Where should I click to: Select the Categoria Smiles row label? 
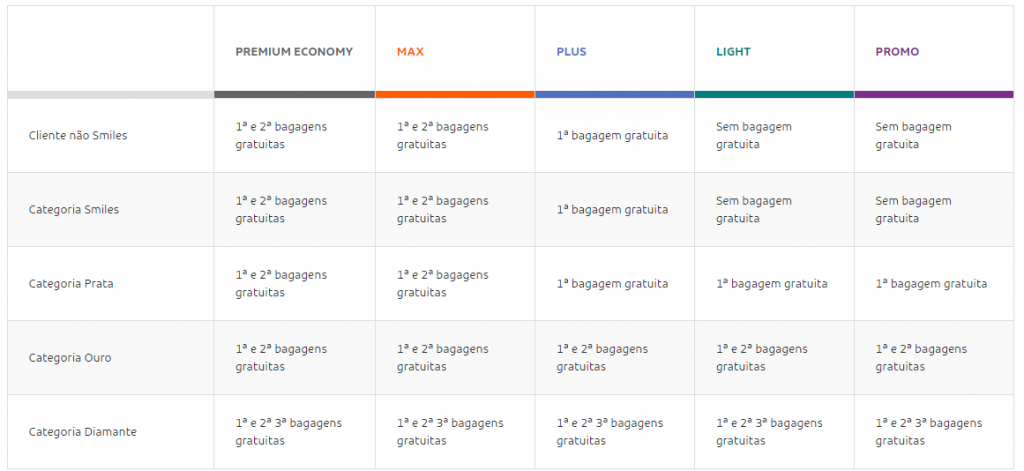coord(74,210)
